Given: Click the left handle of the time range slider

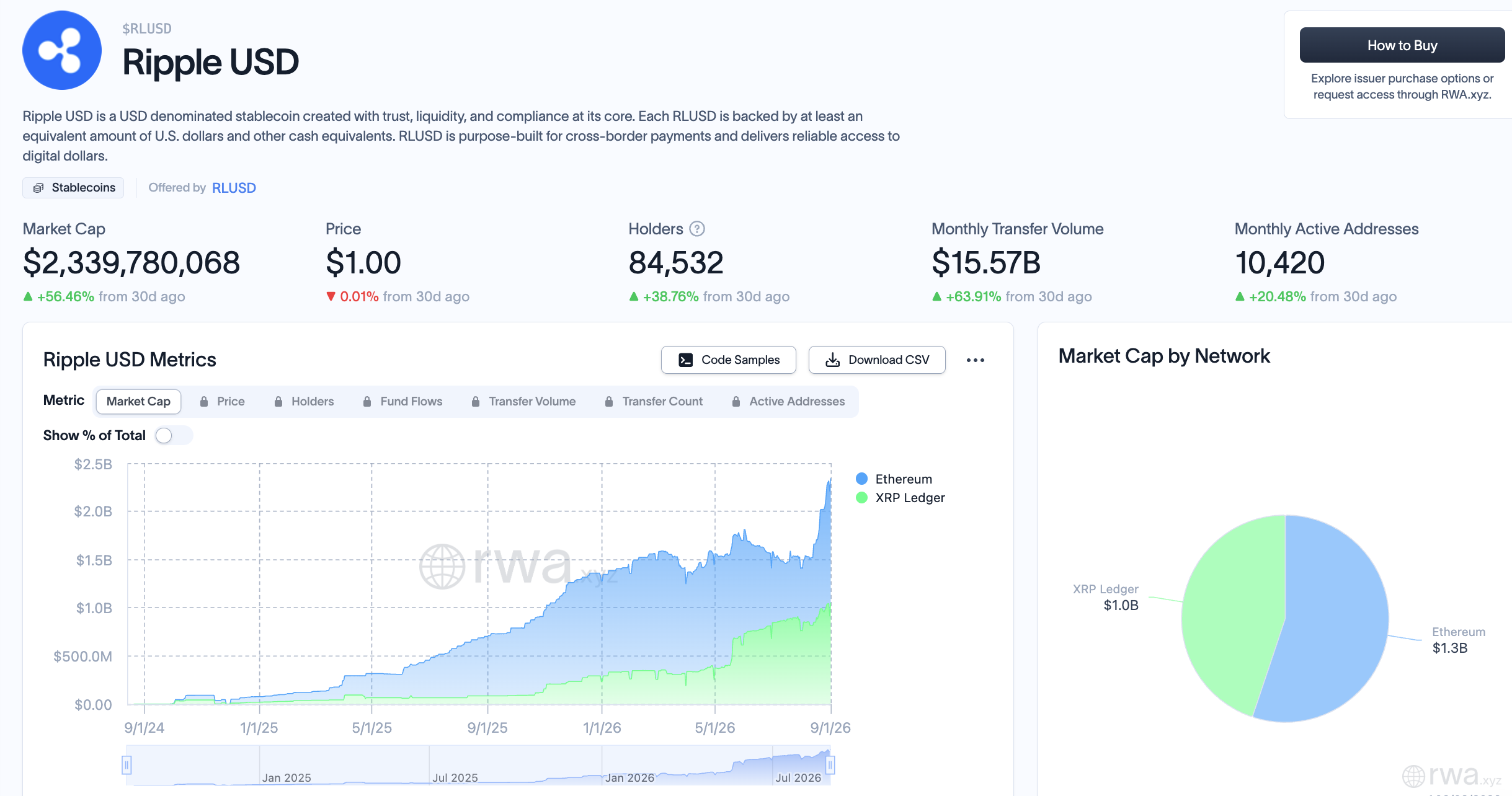Looking at the screenshot, I should [x=127, y=766].
